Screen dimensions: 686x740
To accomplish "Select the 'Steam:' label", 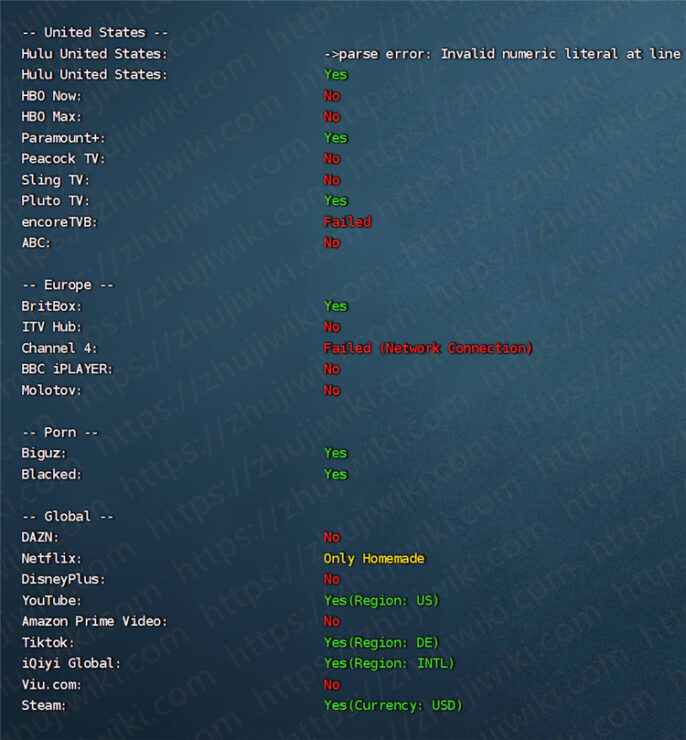I will pyautogui.click(x=44, y=705).
